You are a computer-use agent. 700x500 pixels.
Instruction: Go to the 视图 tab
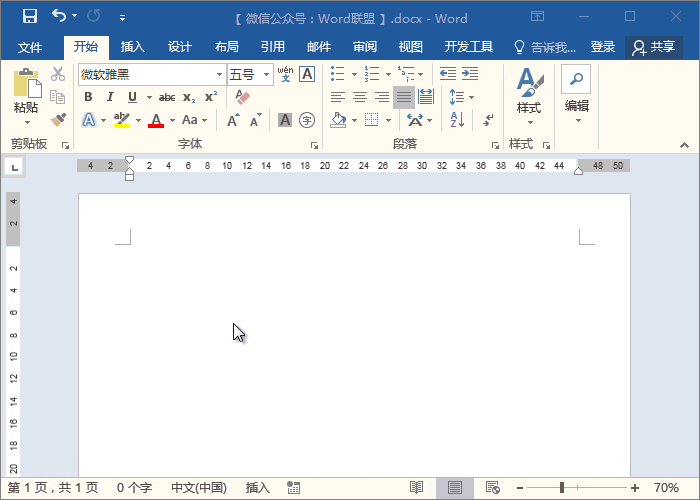pyautogui.click(x=411, y=46)
